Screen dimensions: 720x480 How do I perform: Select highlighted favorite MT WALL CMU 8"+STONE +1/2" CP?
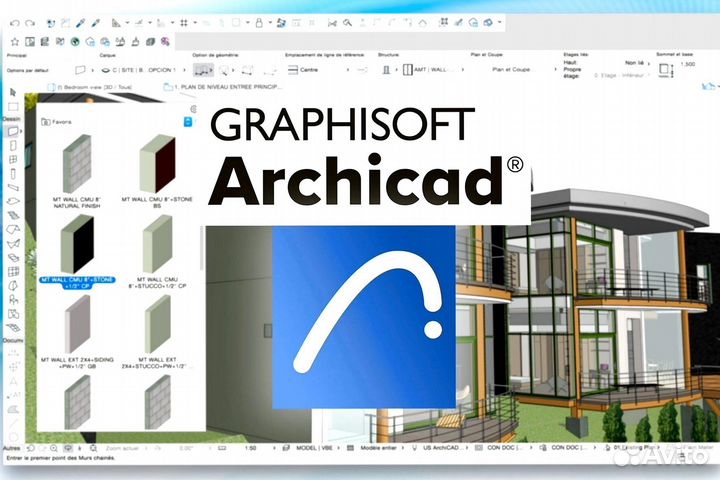[x=77, y=251]
